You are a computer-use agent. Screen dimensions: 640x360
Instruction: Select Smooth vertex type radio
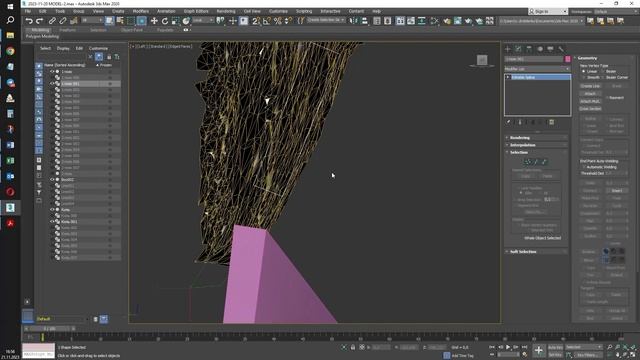584,77
